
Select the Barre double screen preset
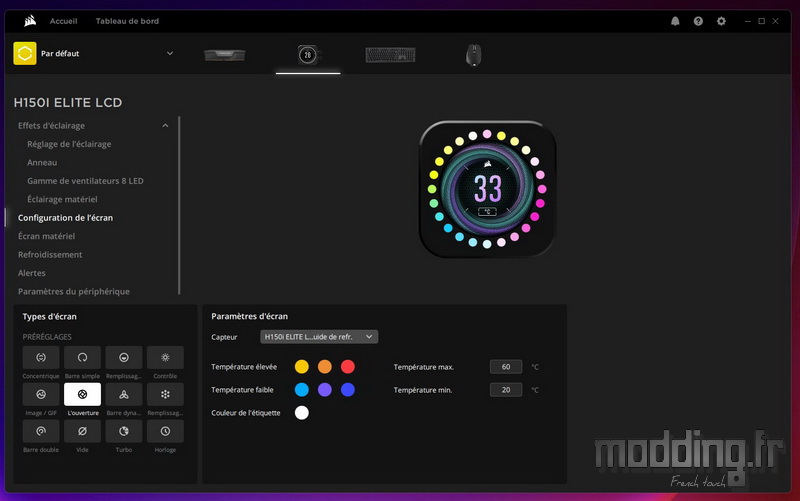coord(41,431)
